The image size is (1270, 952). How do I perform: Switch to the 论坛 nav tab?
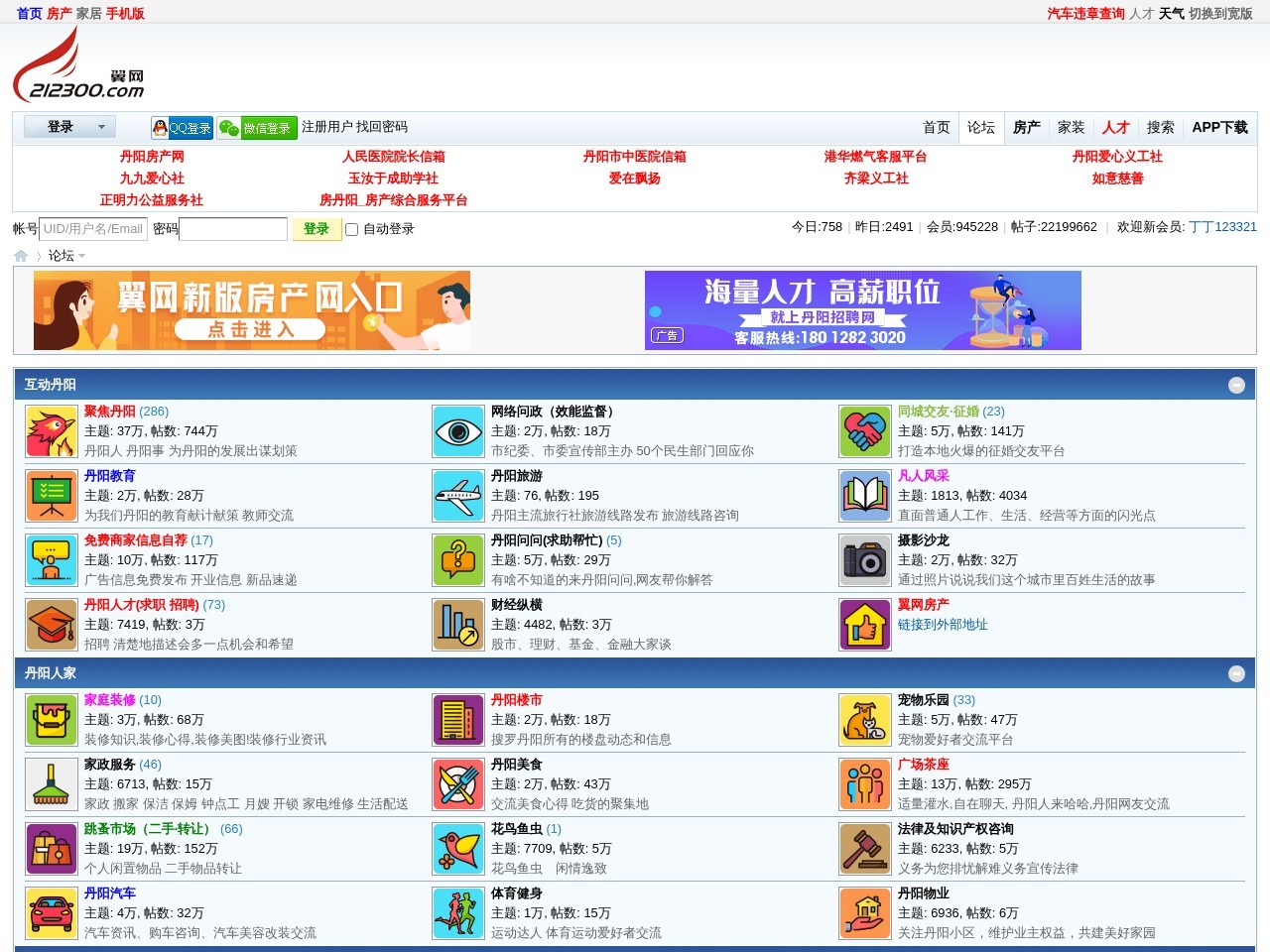pos(981,127)
